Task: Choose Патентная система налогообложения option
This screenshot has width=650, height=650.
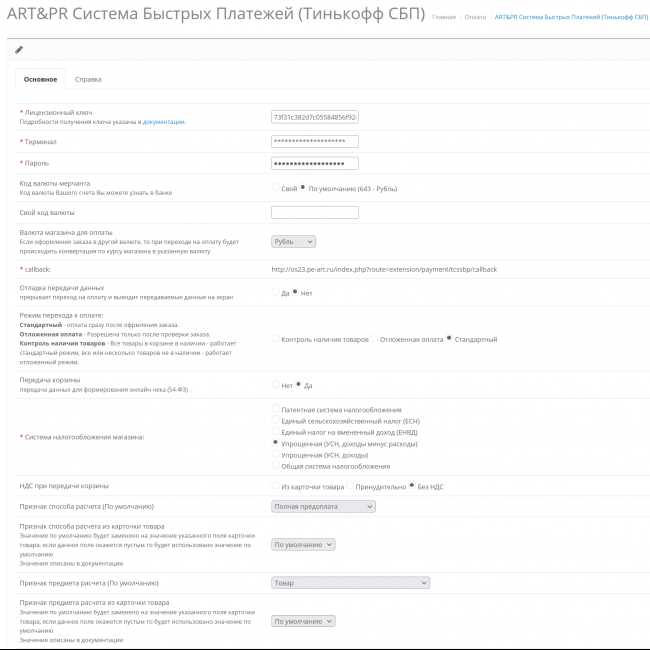Action: 276,409
